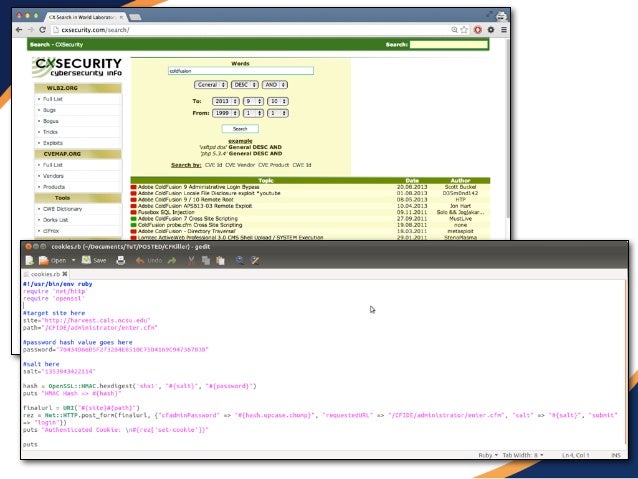Click the Chrome address bar URL

(96, 30)
